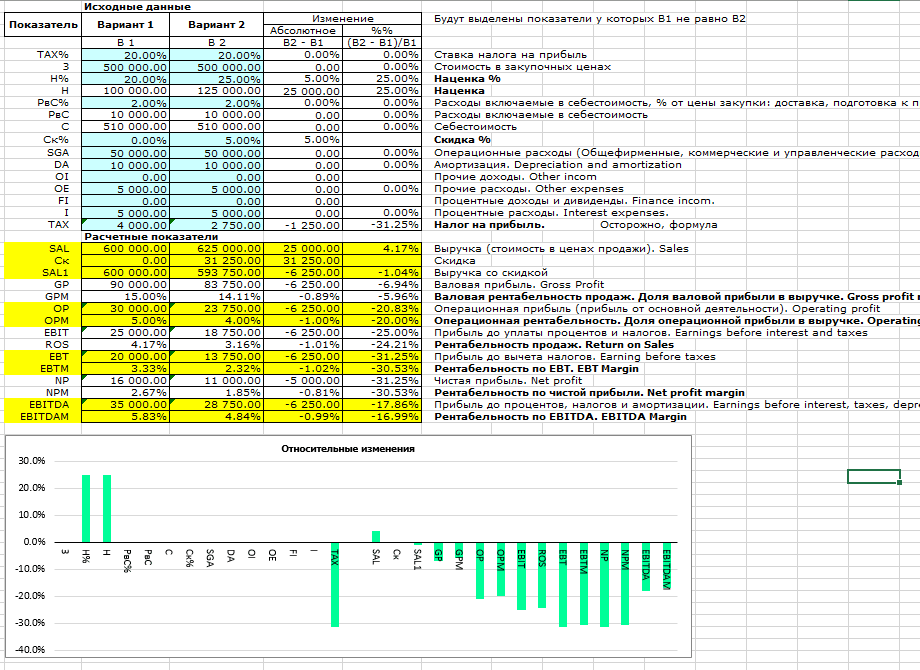Select EBT Вариант 1 value 20 000.00

[x=126, y=357]
